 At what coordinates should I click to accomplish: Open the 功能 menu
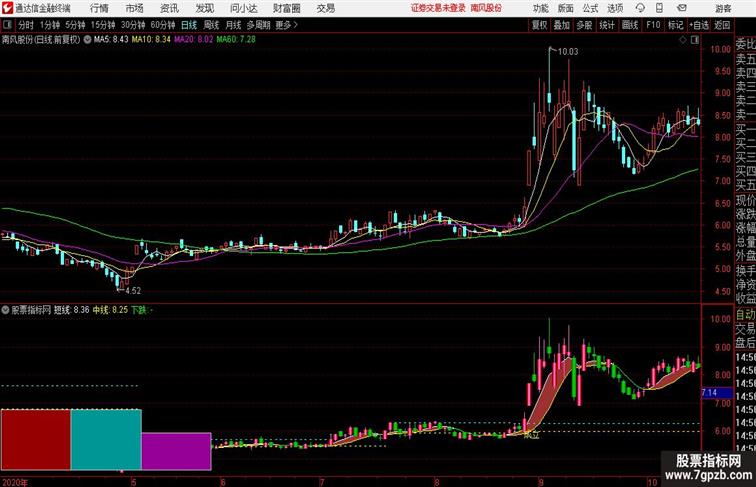(x=540, y=8)
